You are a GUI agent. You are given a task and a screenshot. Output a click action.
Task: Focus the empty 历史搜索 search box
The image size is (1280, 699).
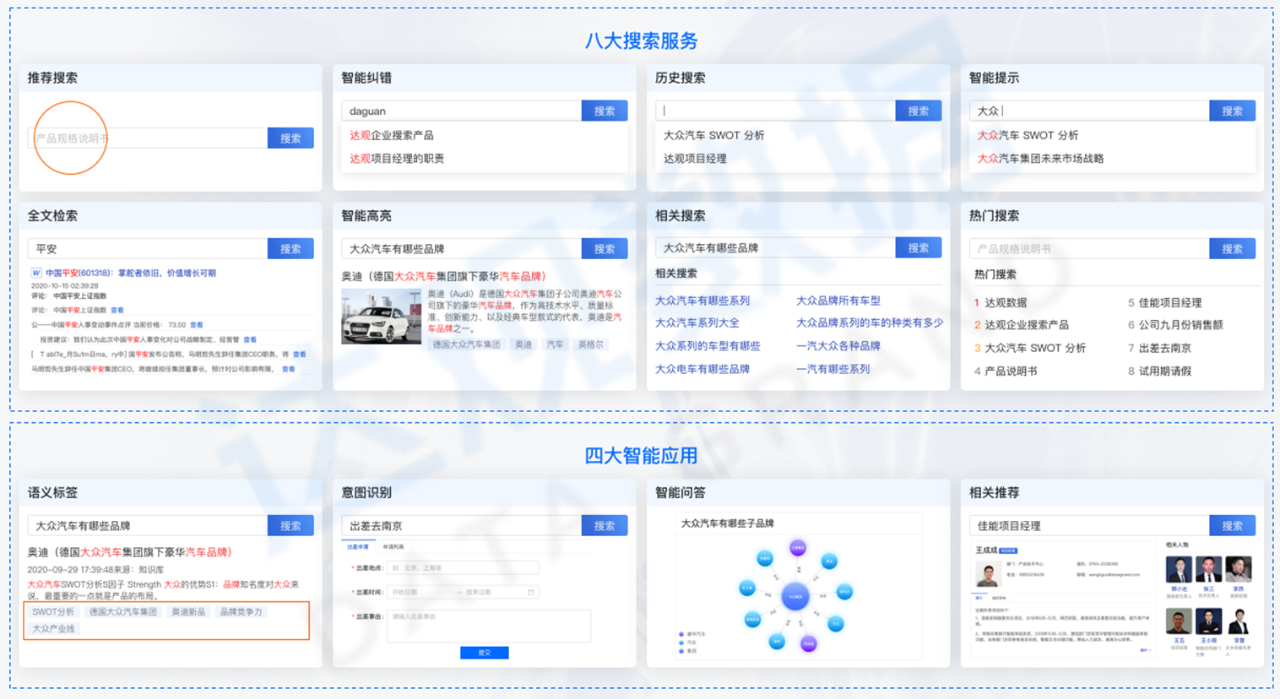pyautogui.click(x=775, y=111)
